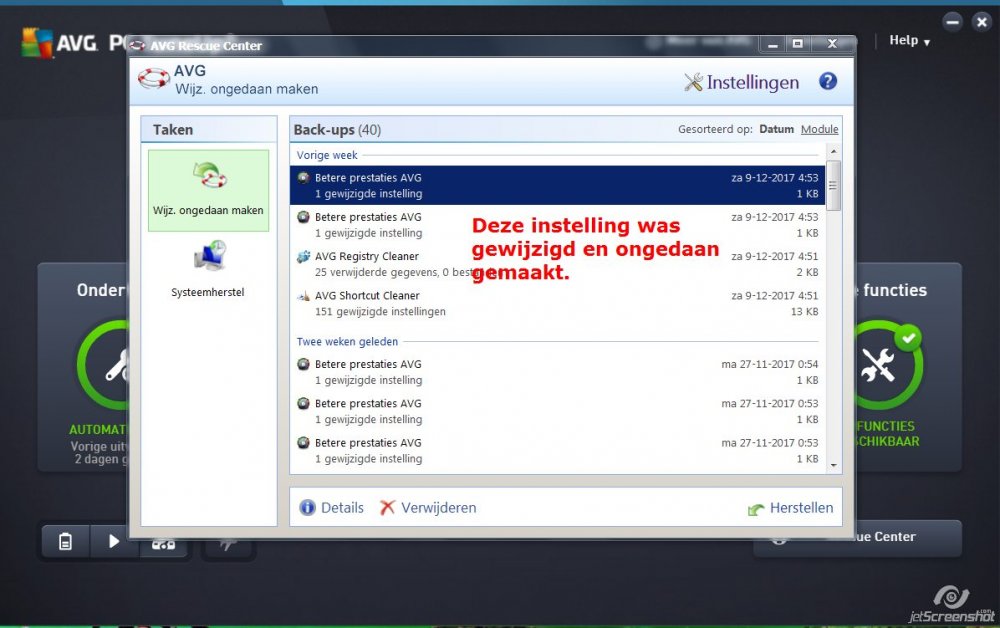Click the play icon in AVG main window
Screen dimensions: 1000x628
(114, 541)
